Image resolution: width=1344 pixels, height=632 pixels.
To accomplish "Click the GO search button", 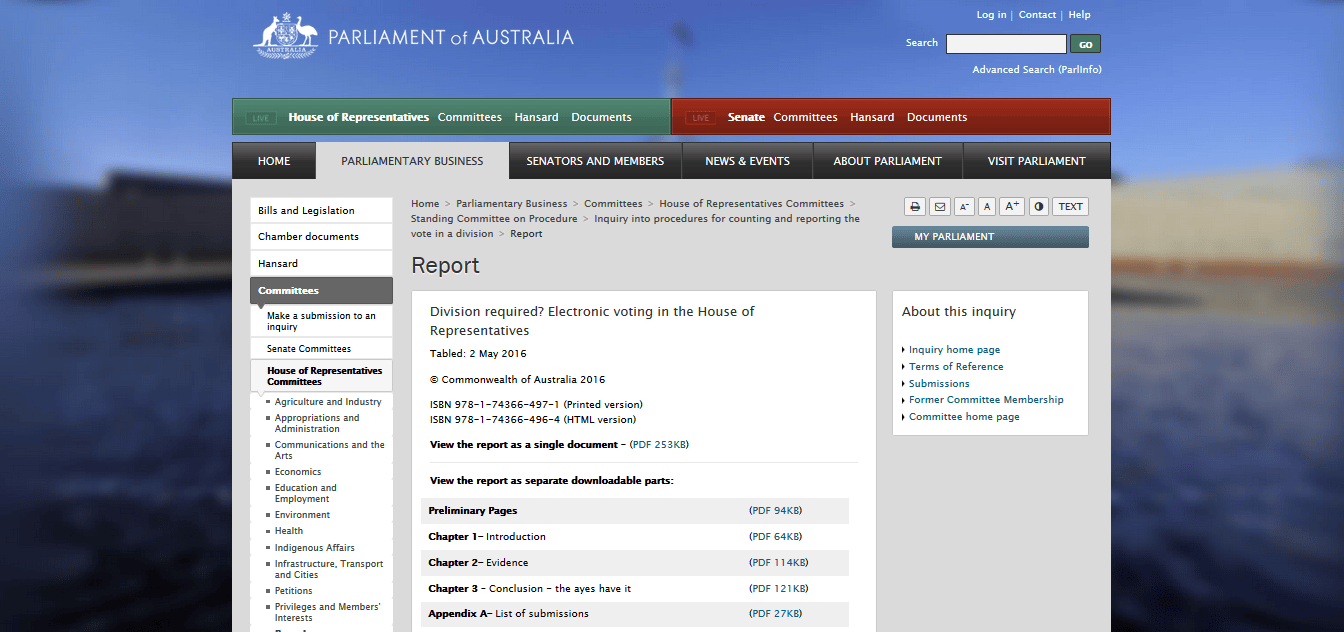I will pyautogui.click(x=1085, y=44).
